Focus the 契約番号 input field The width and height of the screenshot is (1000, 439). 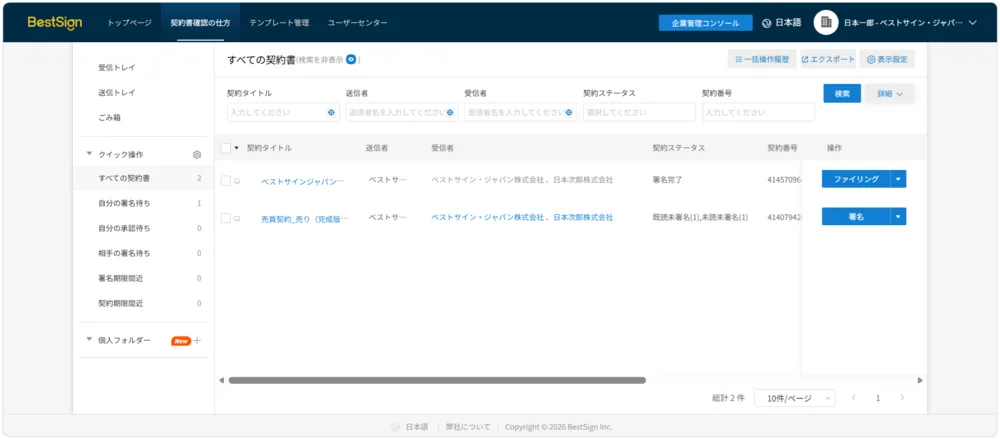758,112
